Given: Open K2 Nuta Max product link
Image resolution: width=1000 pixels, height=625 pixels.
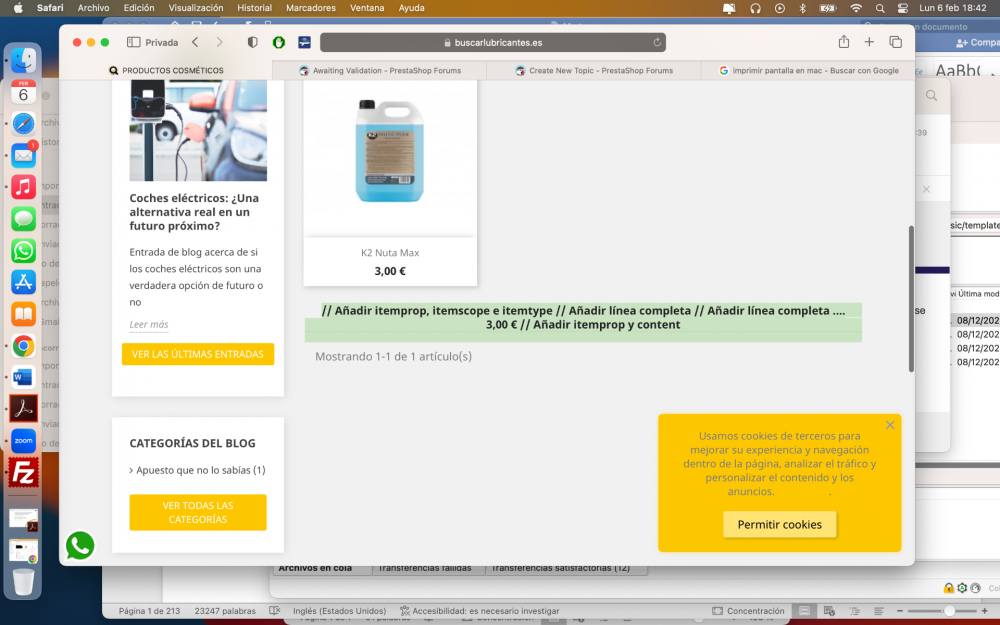Looking at the screenshot, I should (x=390, y=253).
